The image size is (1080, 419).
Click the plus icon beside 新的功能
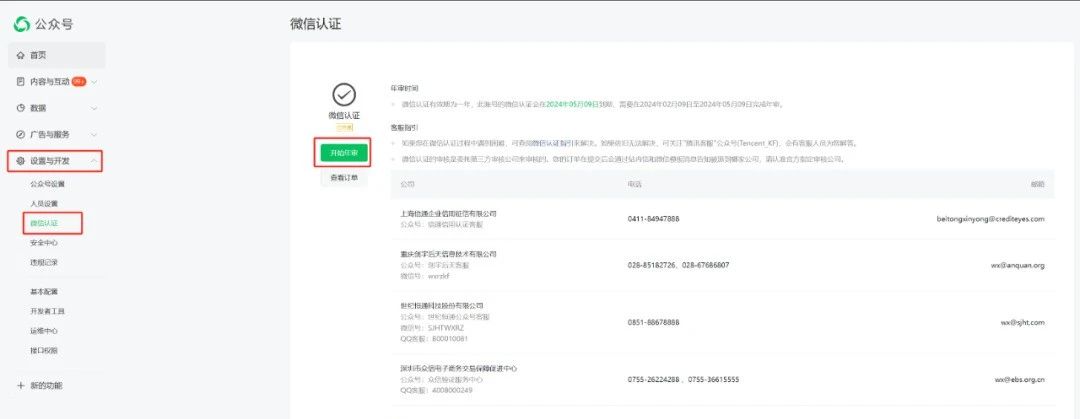pyautogui.click(x=20, y=385)
